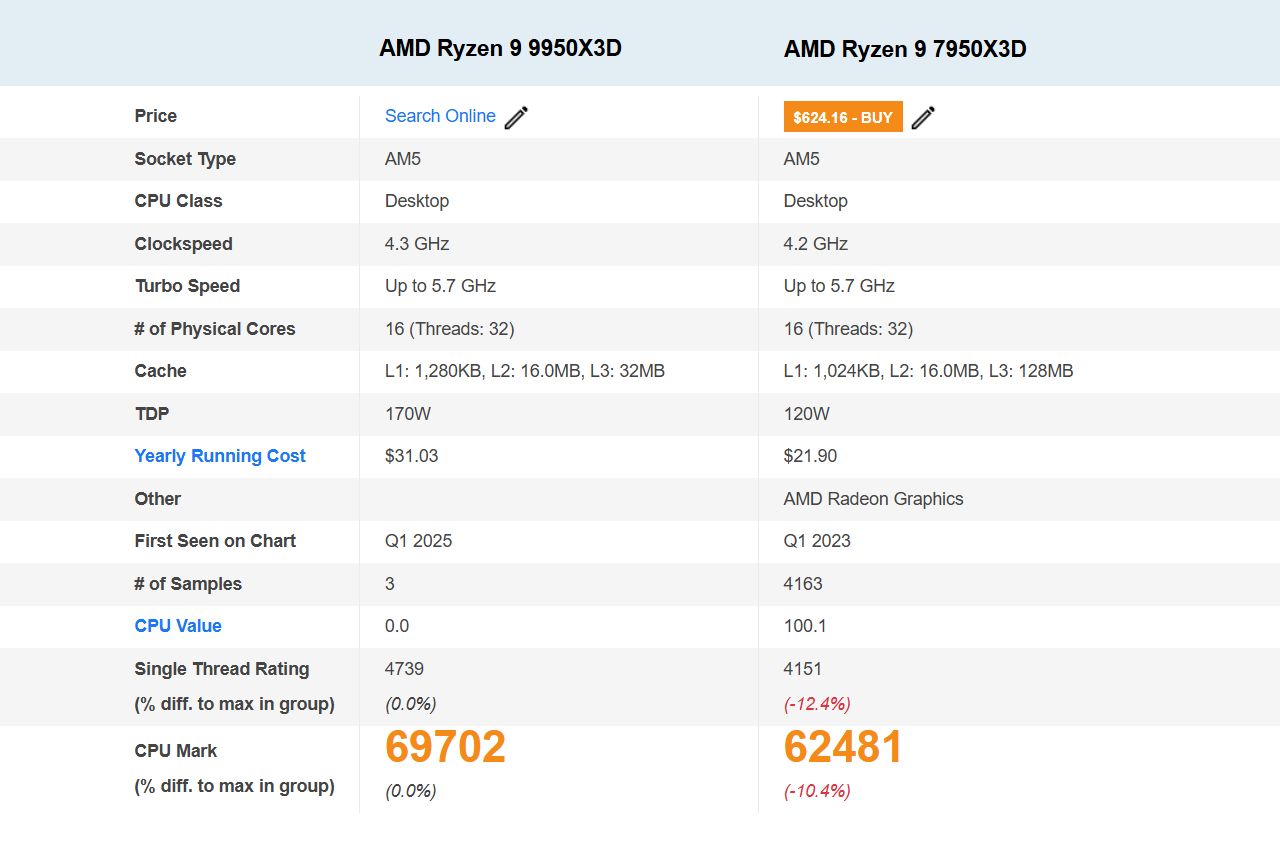Screen dimensions: 1280x854
Task: Click the (-10.4%) CPU Mark difference
Action: [817, 791]
